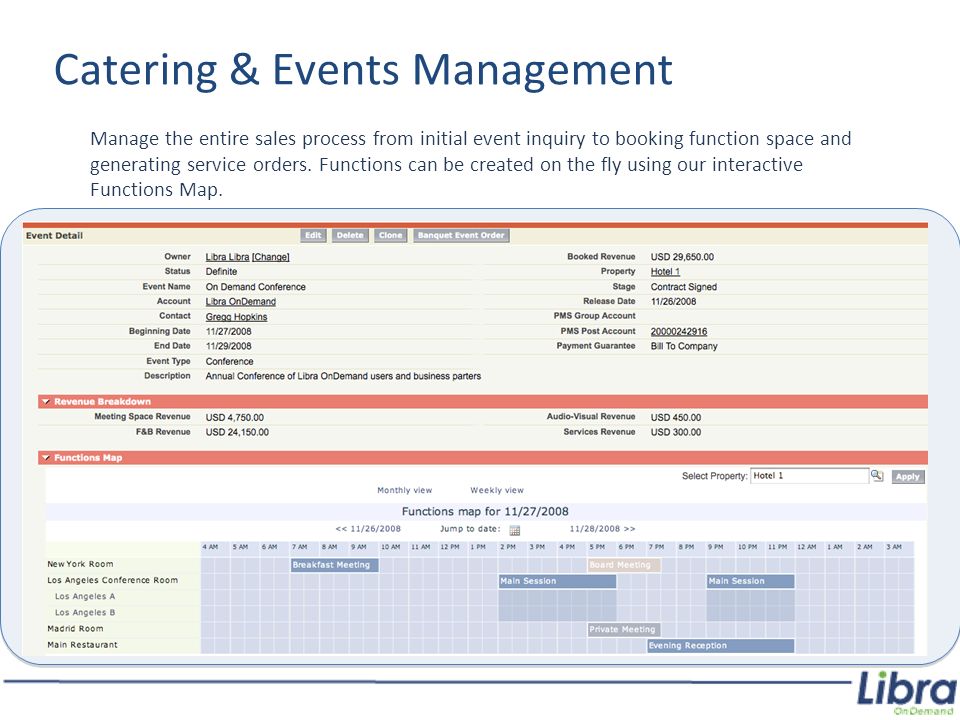The width and height of the screenshot is (960, 720).
Task: Select the Private Meeting function block
Action: (x=624, y=629)
